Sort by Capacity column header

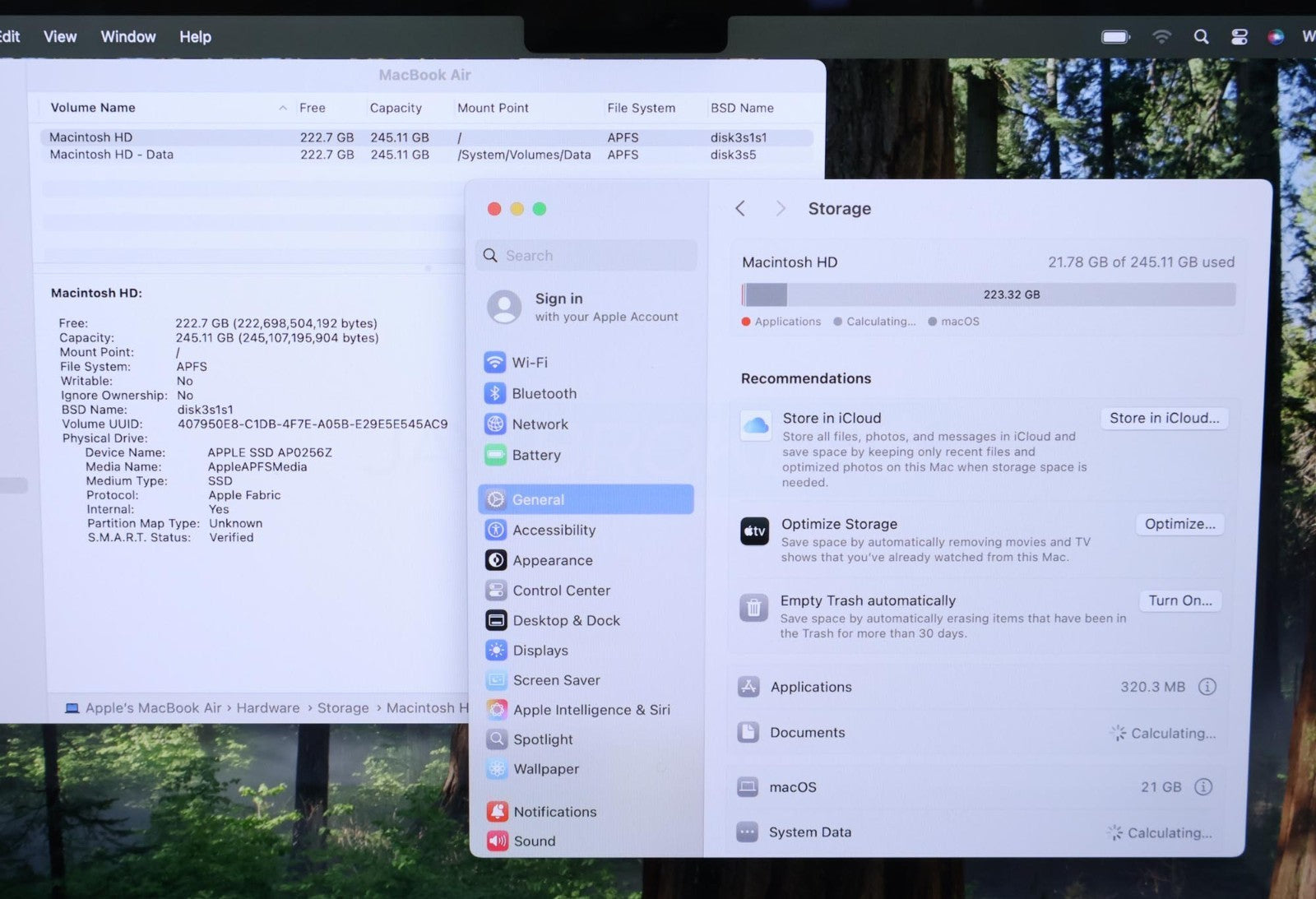[396, 108]
